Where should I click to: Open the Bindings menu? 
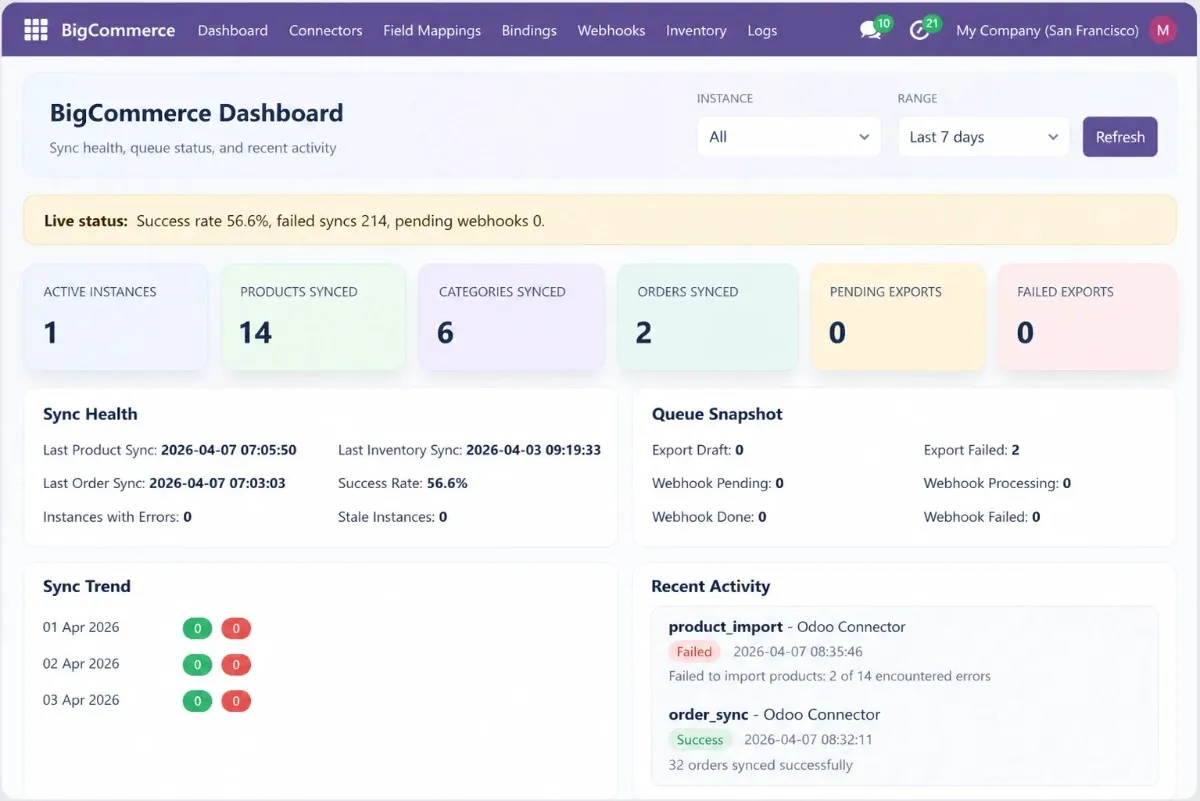(529, 30)
